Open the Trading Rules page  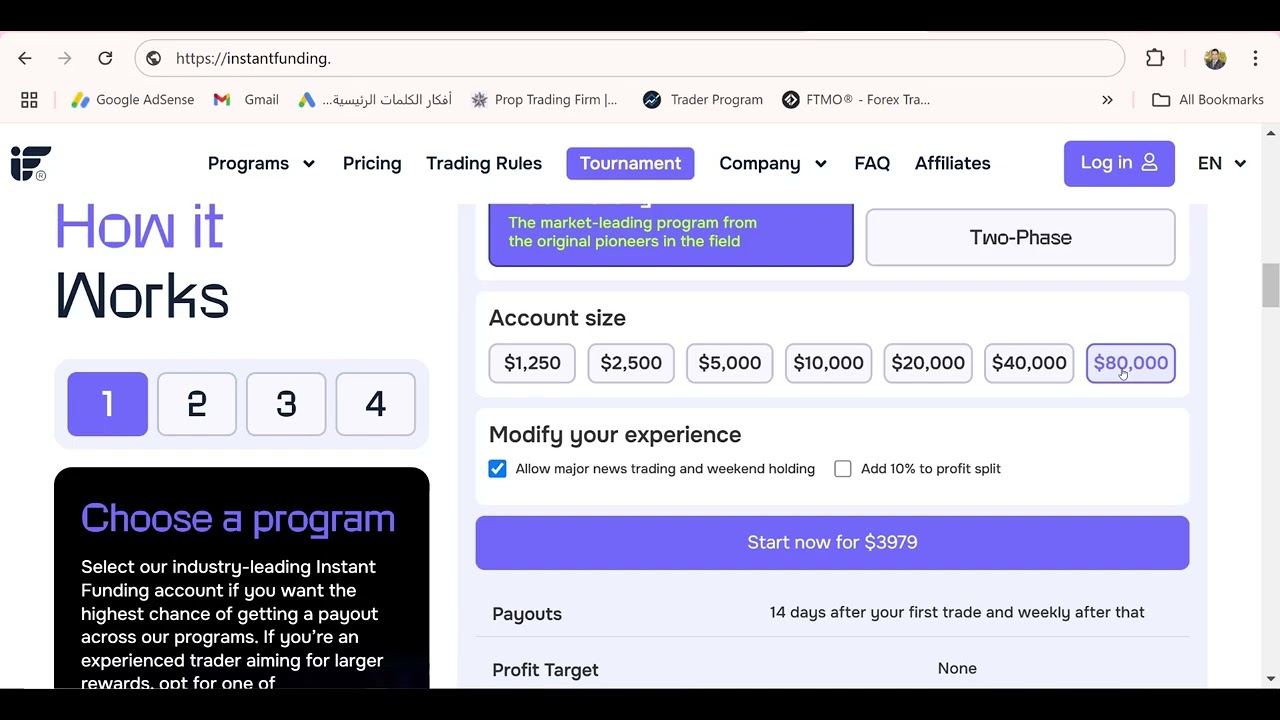point(484,163)
